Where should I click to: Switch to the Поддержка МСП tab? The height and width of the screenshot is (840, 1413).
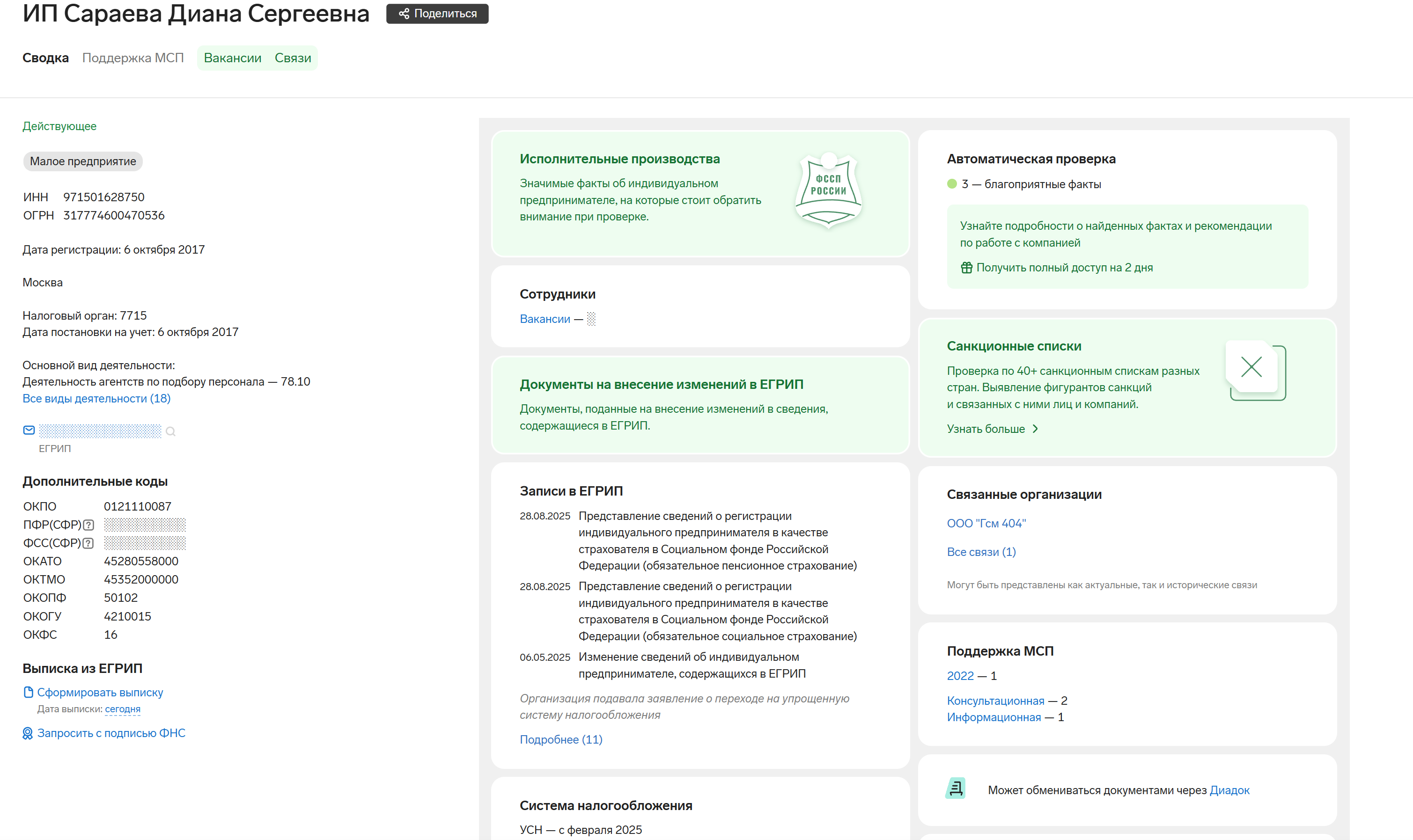tap(132, 58)
